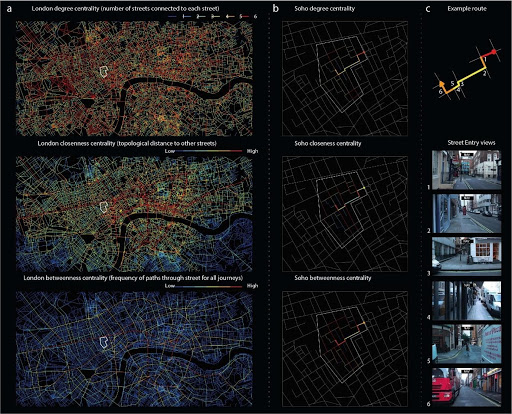This screenshot has width=512, height=414.
Task: Select the "Soho closeness centrality" heading
Action: coord(328,143)
